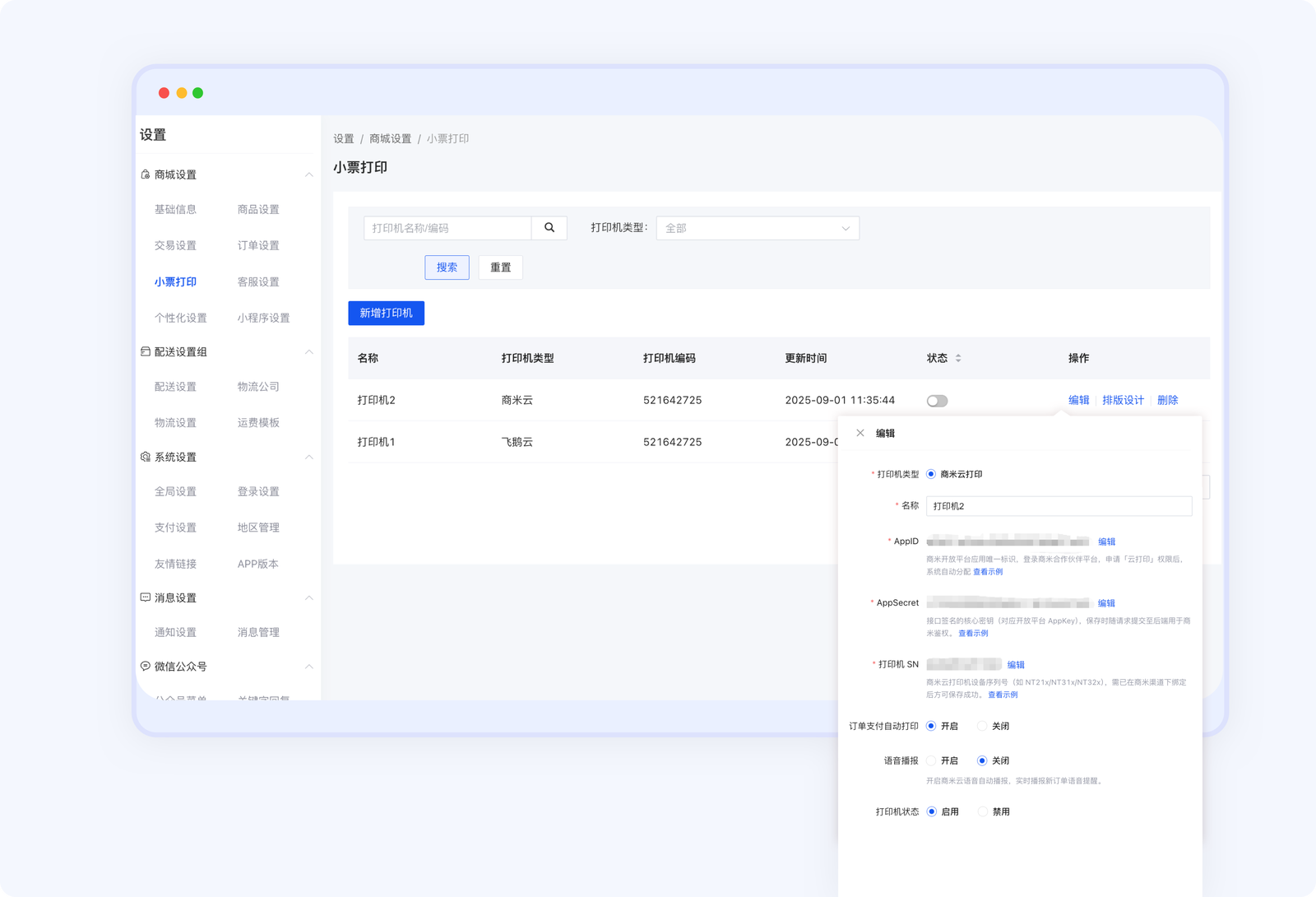Screen dimensions: 1316x897
Task: Click 删除 link for 打印机2
Action: click(1167, 400)
